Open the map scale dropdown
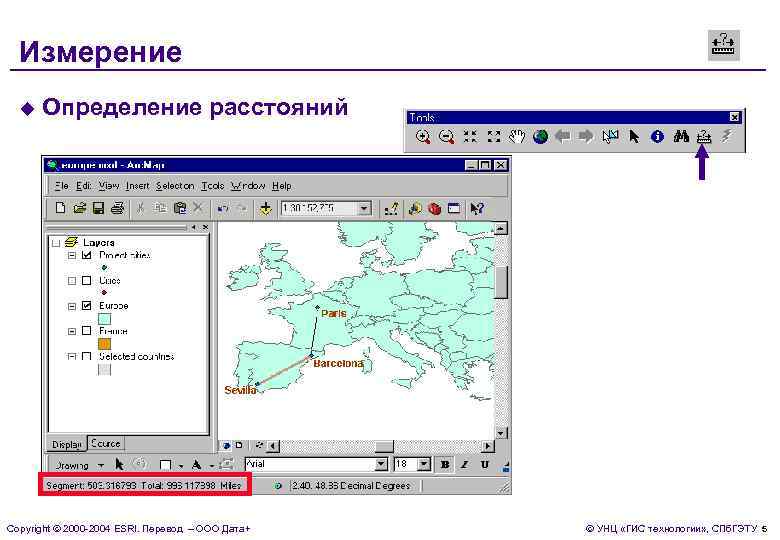Image resolution: width=780 pixels, height=540 pixels. pos(365,208)
